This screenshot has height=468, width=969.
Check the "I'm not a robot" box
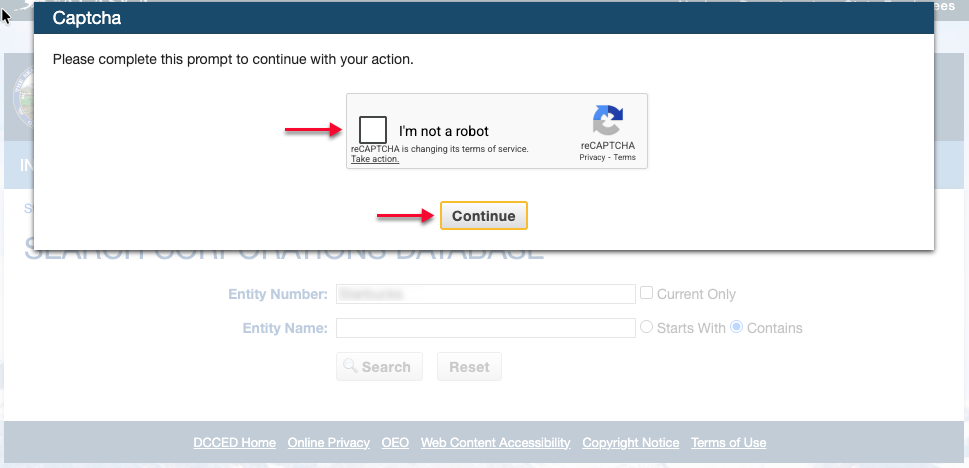(373, 130)
